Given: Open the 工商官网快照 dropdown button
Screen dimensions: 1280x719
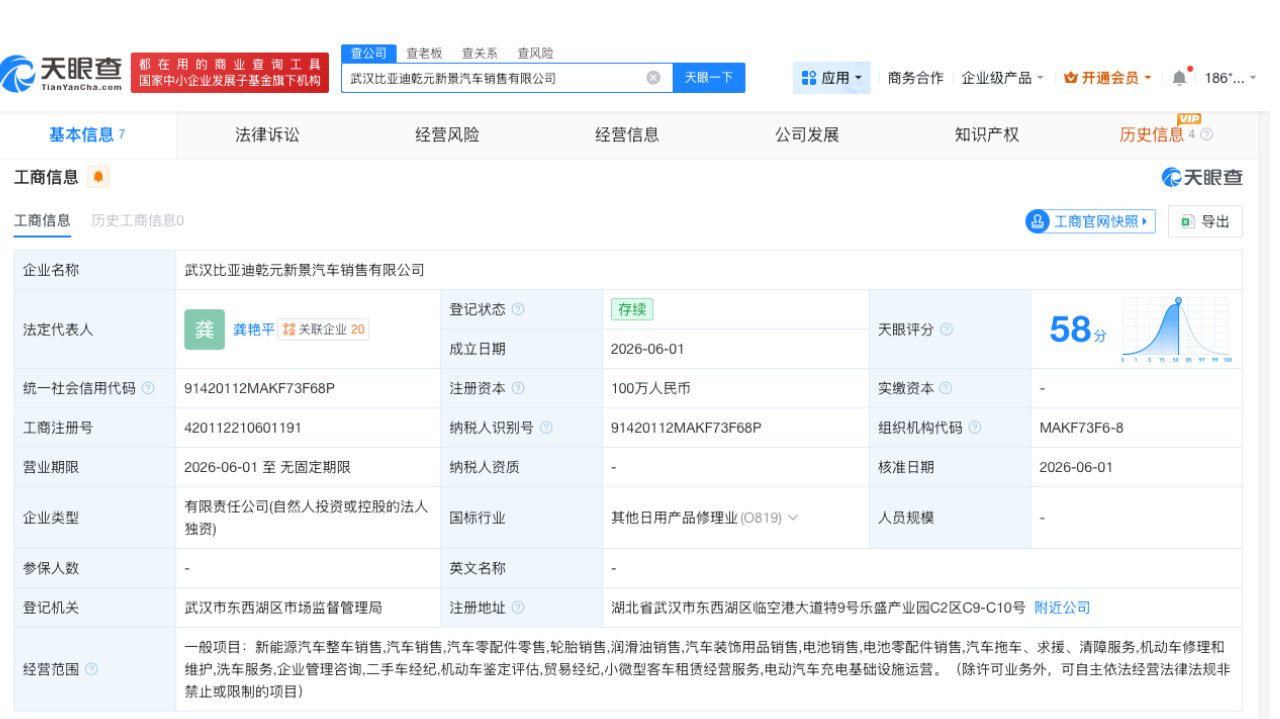Looking at the screenshot, I should pyautogui.click(x=1090, y=221).
